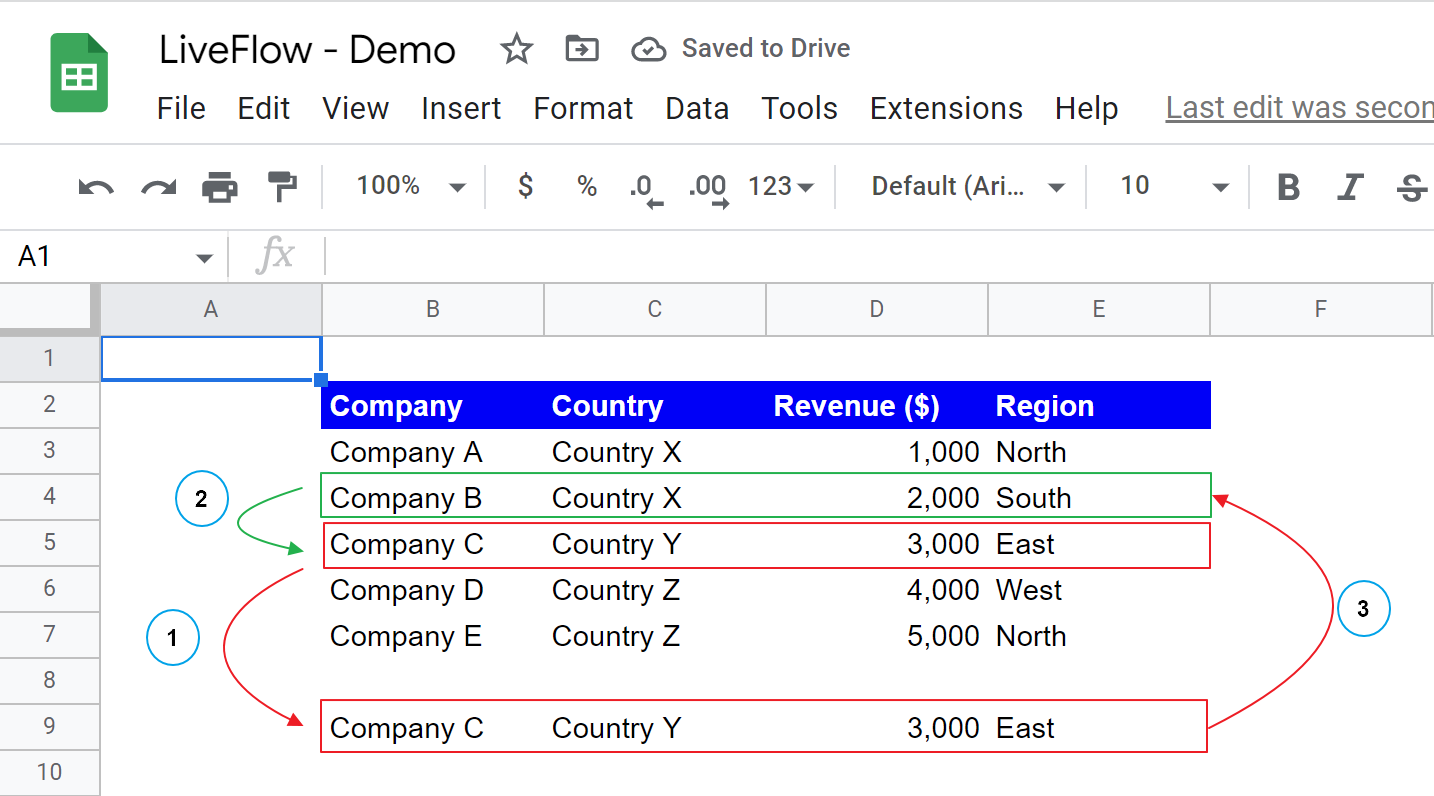This screenshot has width=1434, height=796.
Task: Click the Undo icon
Action: [x=95, y=186]
